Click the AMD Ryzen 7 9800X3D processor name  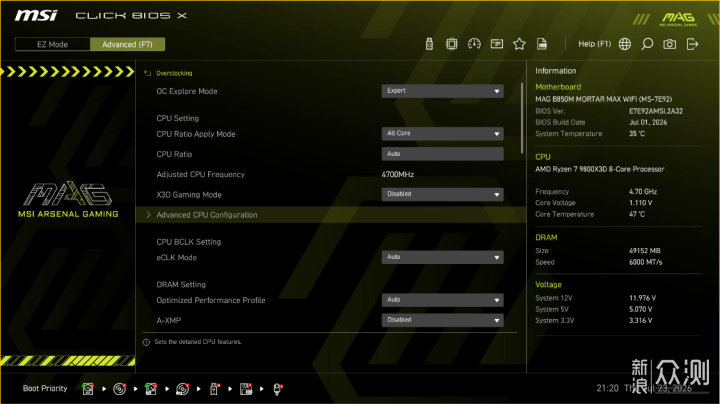pos(600,169)
